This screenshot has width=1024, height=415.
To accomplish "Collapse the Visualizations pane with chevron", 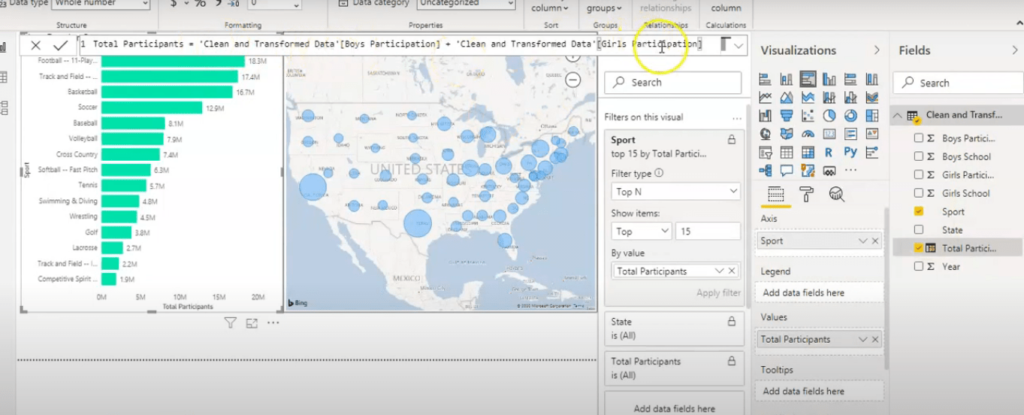I will click(876, 50).
